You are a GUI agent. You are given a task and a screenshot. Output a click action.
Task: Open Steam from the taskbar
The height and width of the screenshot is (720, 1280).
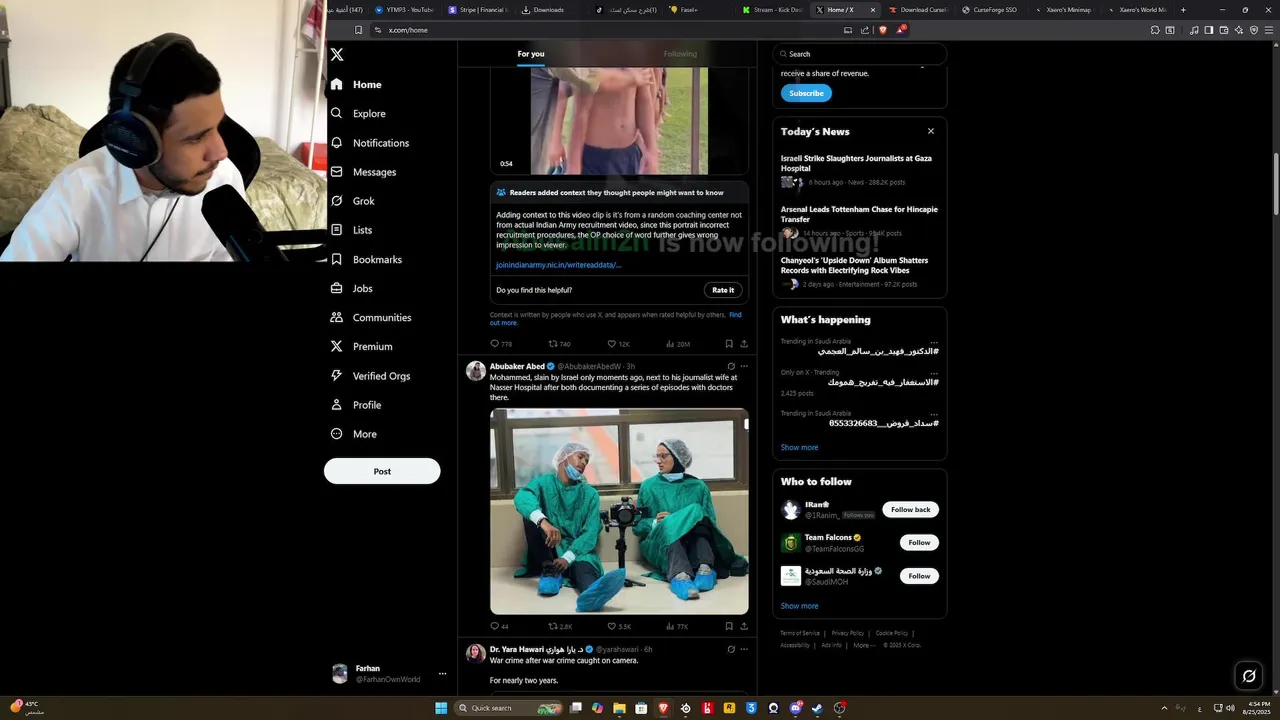(817, 708)
